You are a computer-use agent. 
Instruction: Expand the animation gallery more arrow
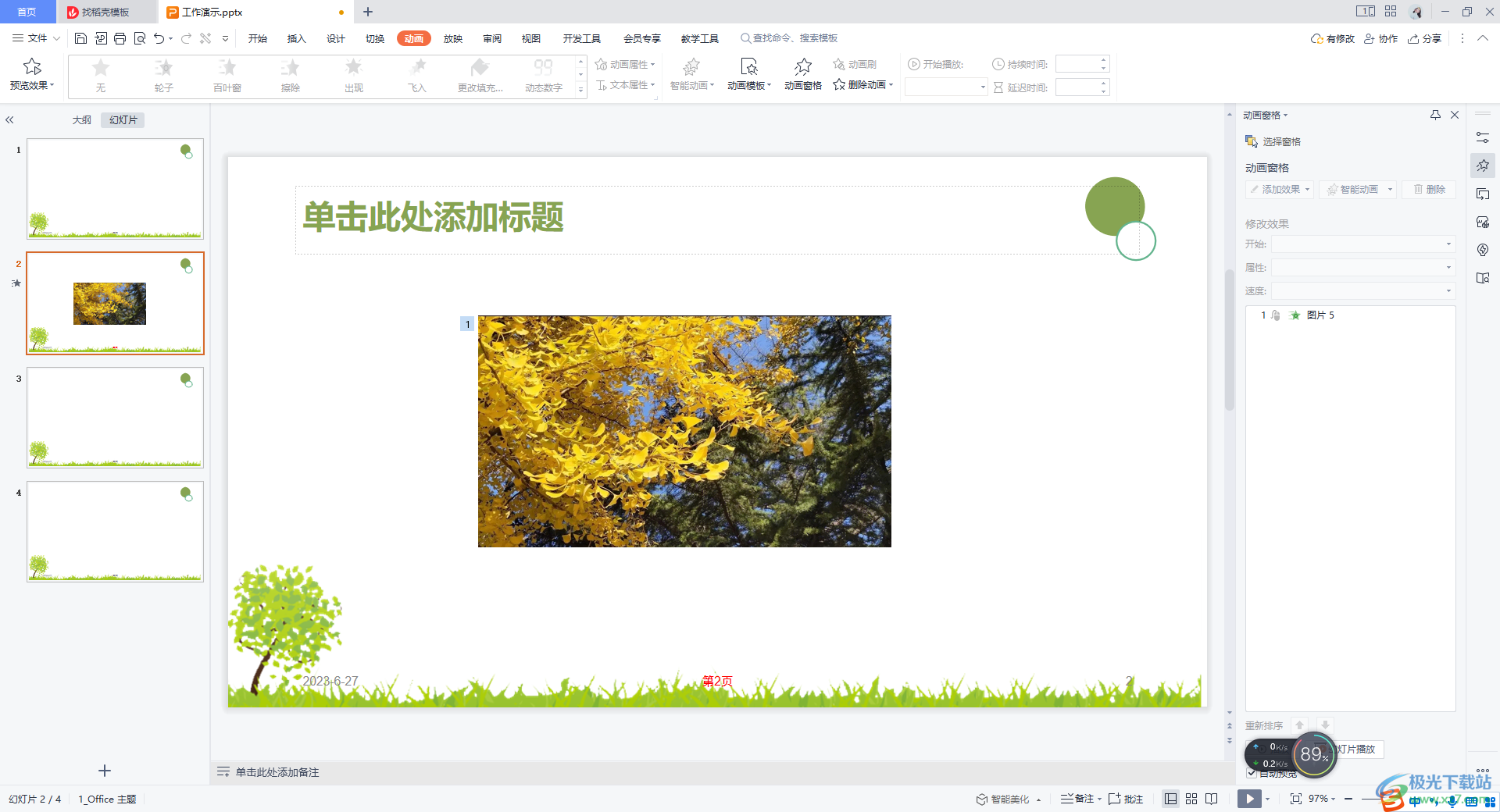click(x=580, y=90)
